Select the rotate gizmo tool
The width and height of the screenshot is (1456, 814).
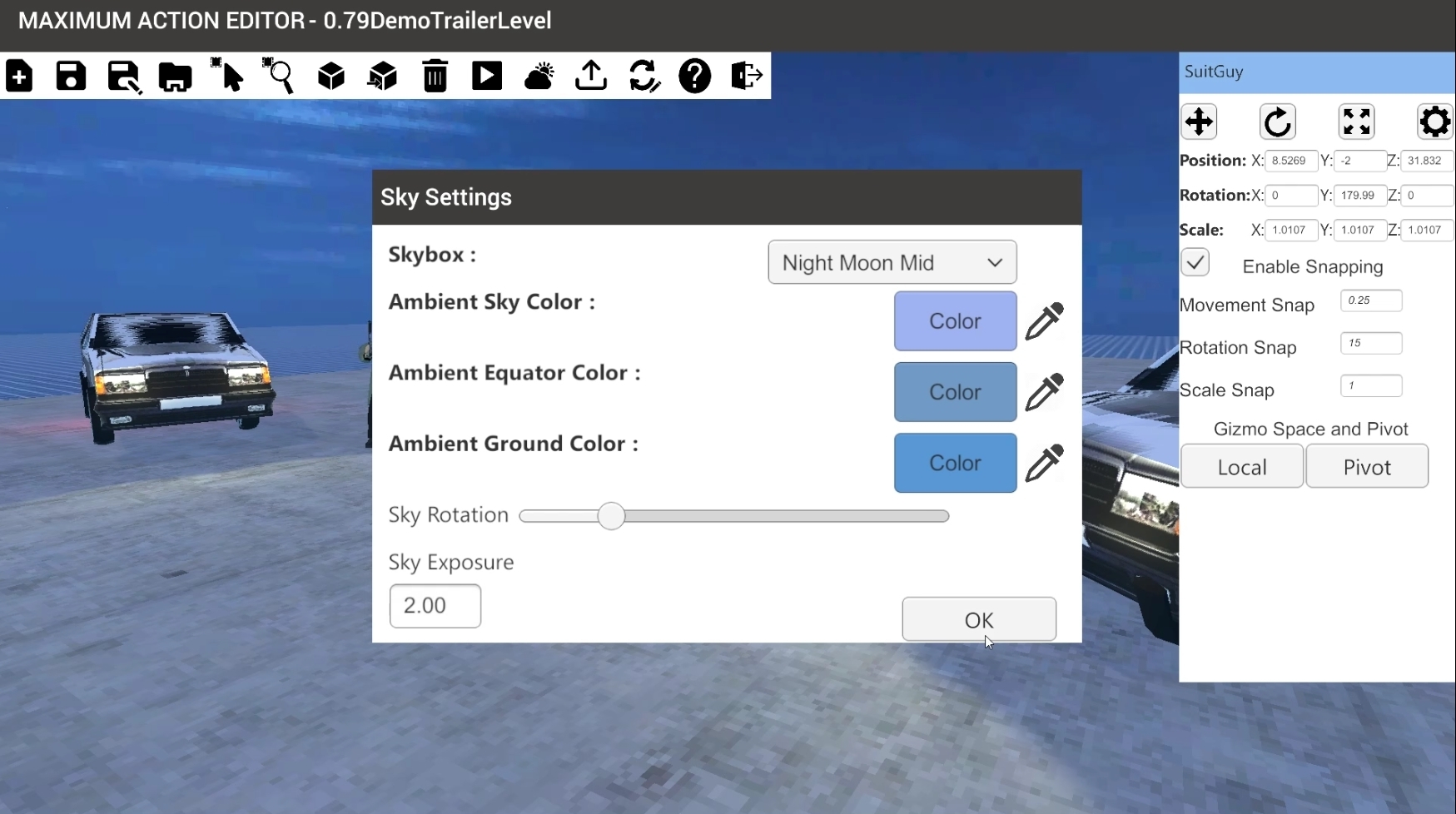tap(1278, 122)
